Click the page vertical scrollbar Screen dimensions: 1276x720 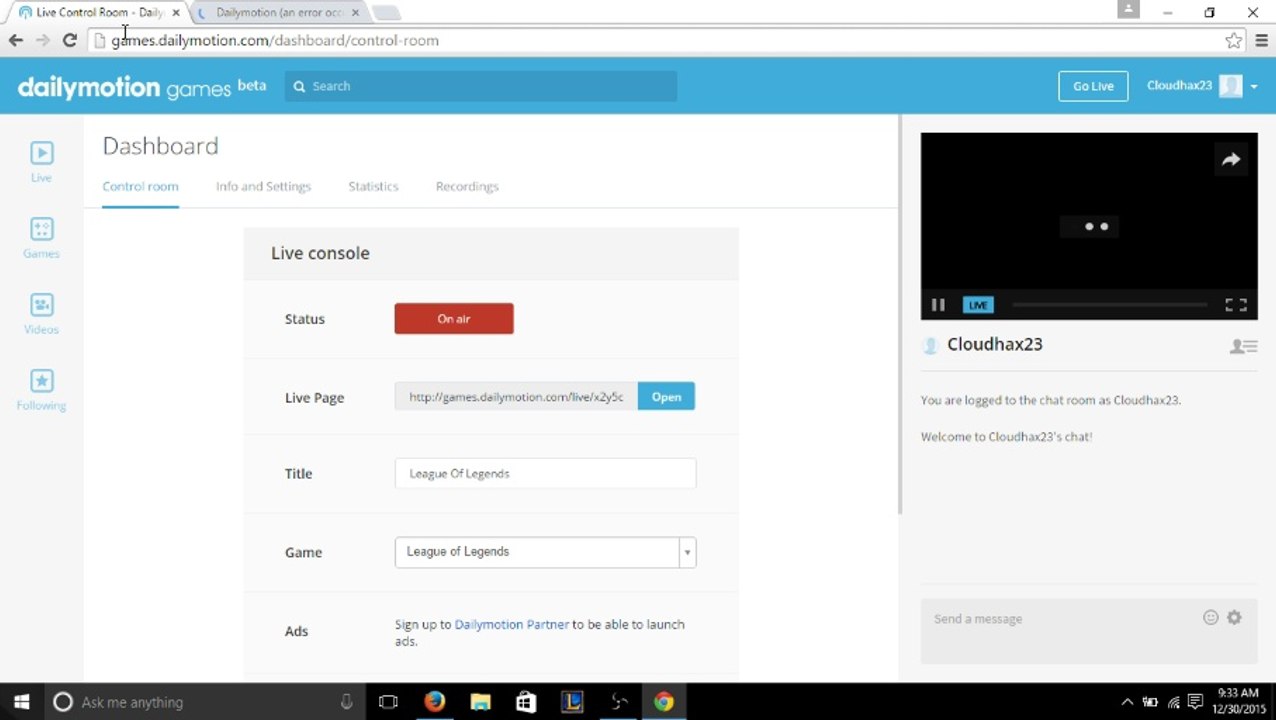(x=900, y=313)
